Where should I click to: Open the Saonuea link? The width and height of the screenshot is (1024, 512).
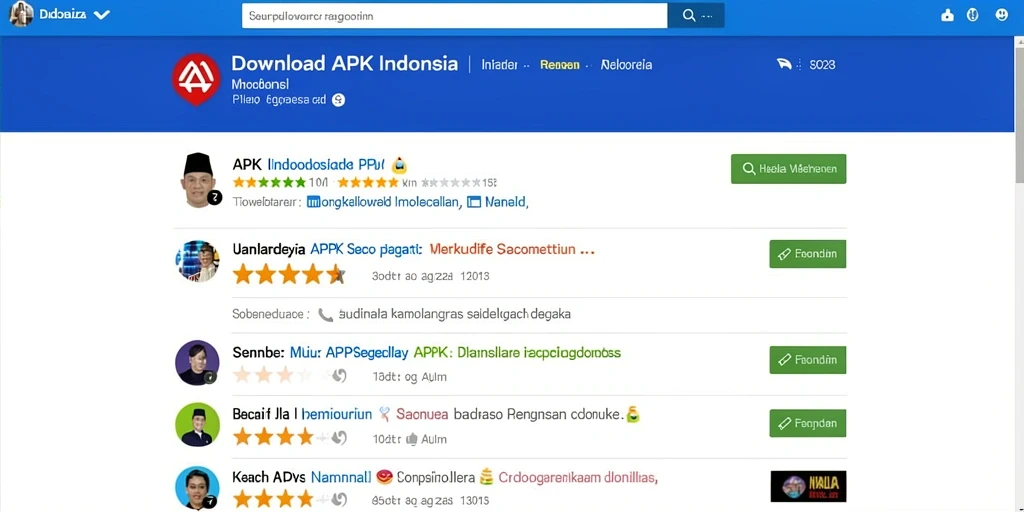coord(422,414)
